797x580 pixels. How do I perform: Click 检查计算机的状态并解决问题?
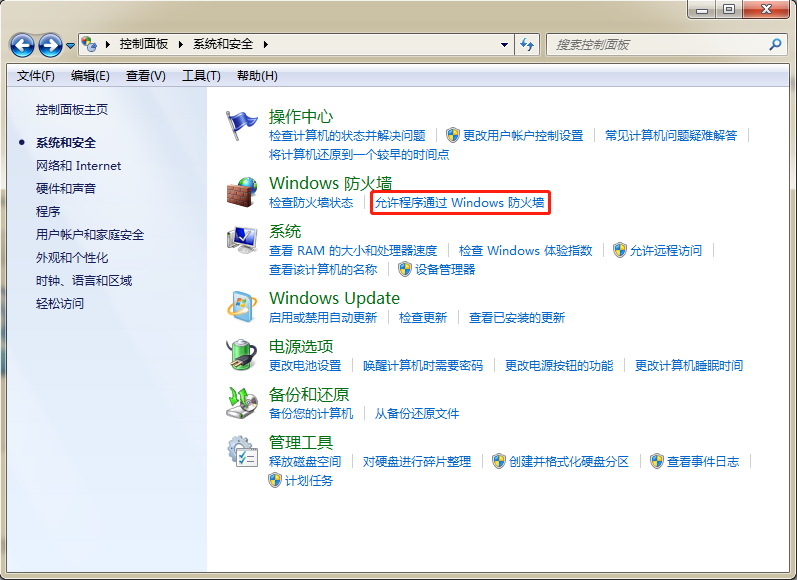pos(347,136)
